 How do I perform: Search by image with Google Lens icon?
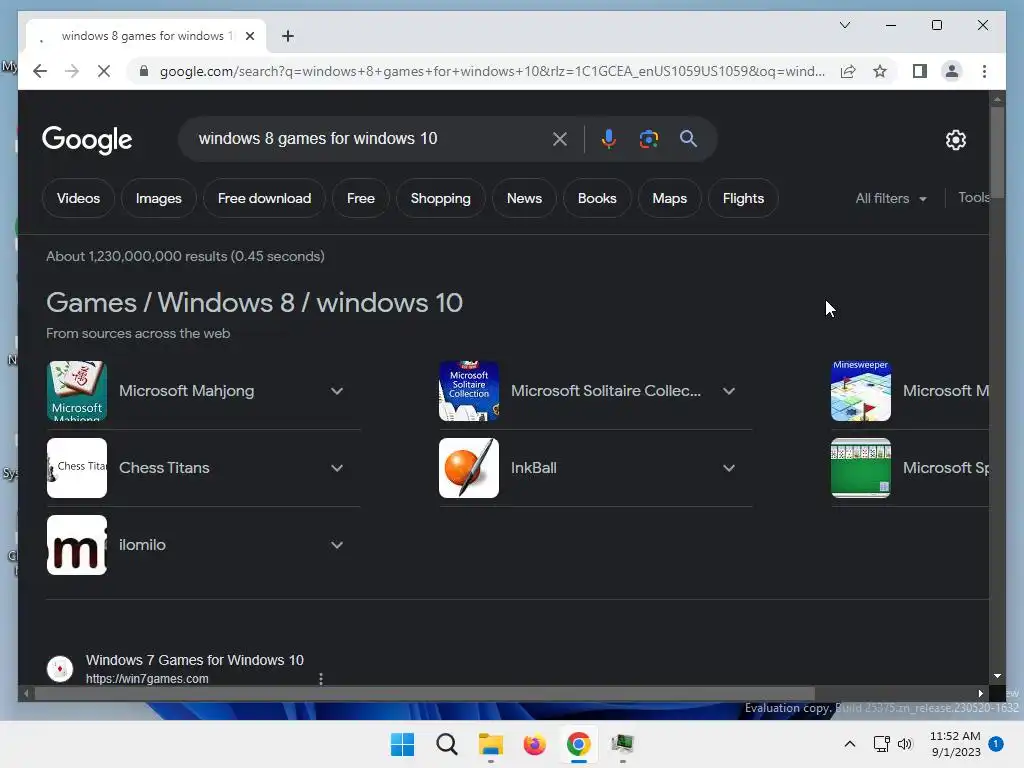[x=648, y=139]
